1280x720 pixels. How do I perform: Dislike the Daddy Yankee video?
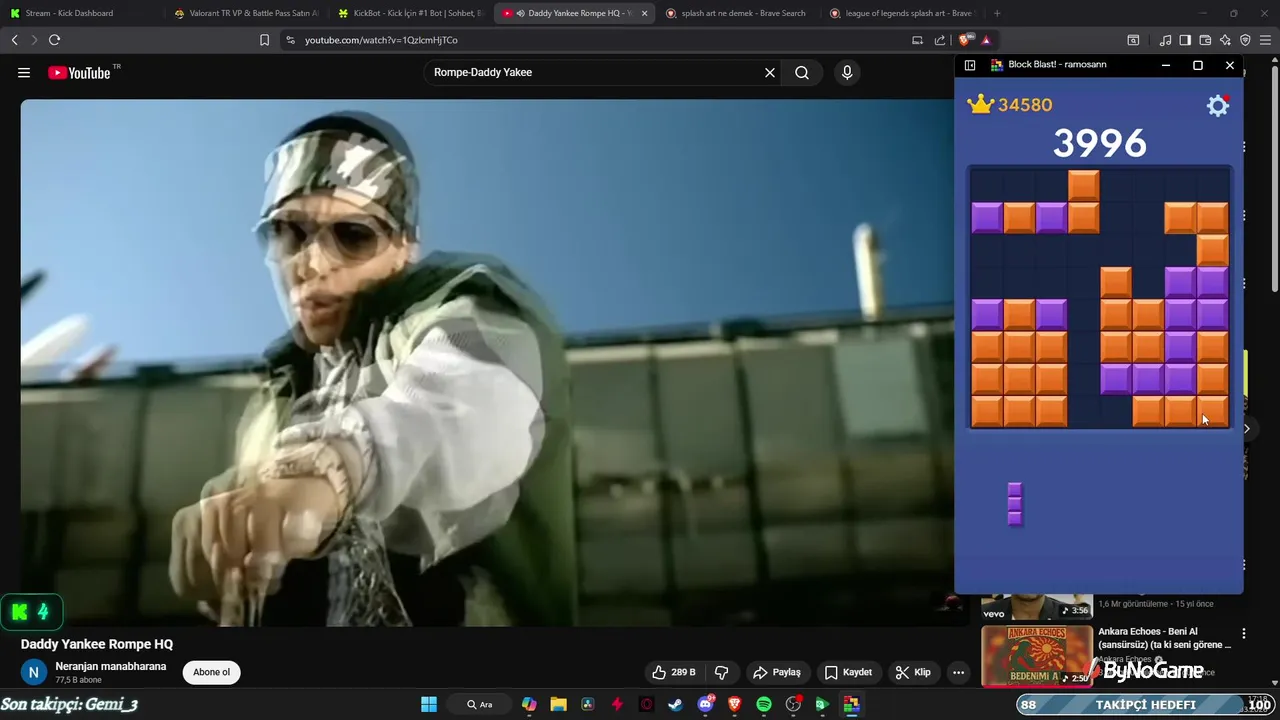coord(721,672)
